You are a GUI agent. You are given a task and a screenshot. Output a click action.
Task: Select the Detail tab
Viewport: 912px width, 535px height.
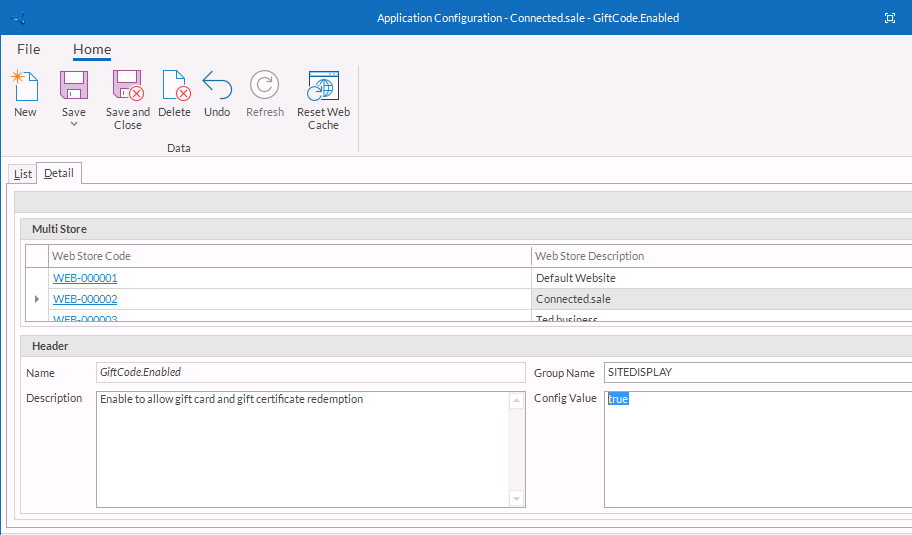point(58,173)
